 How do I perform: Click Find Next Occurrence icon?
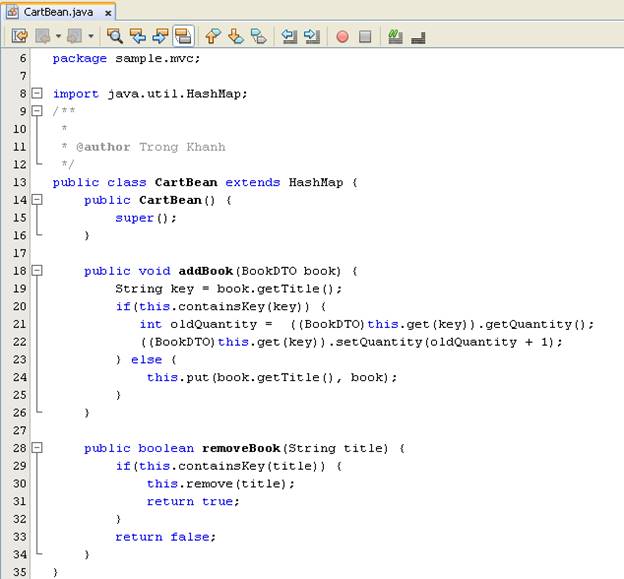point(160,36)
